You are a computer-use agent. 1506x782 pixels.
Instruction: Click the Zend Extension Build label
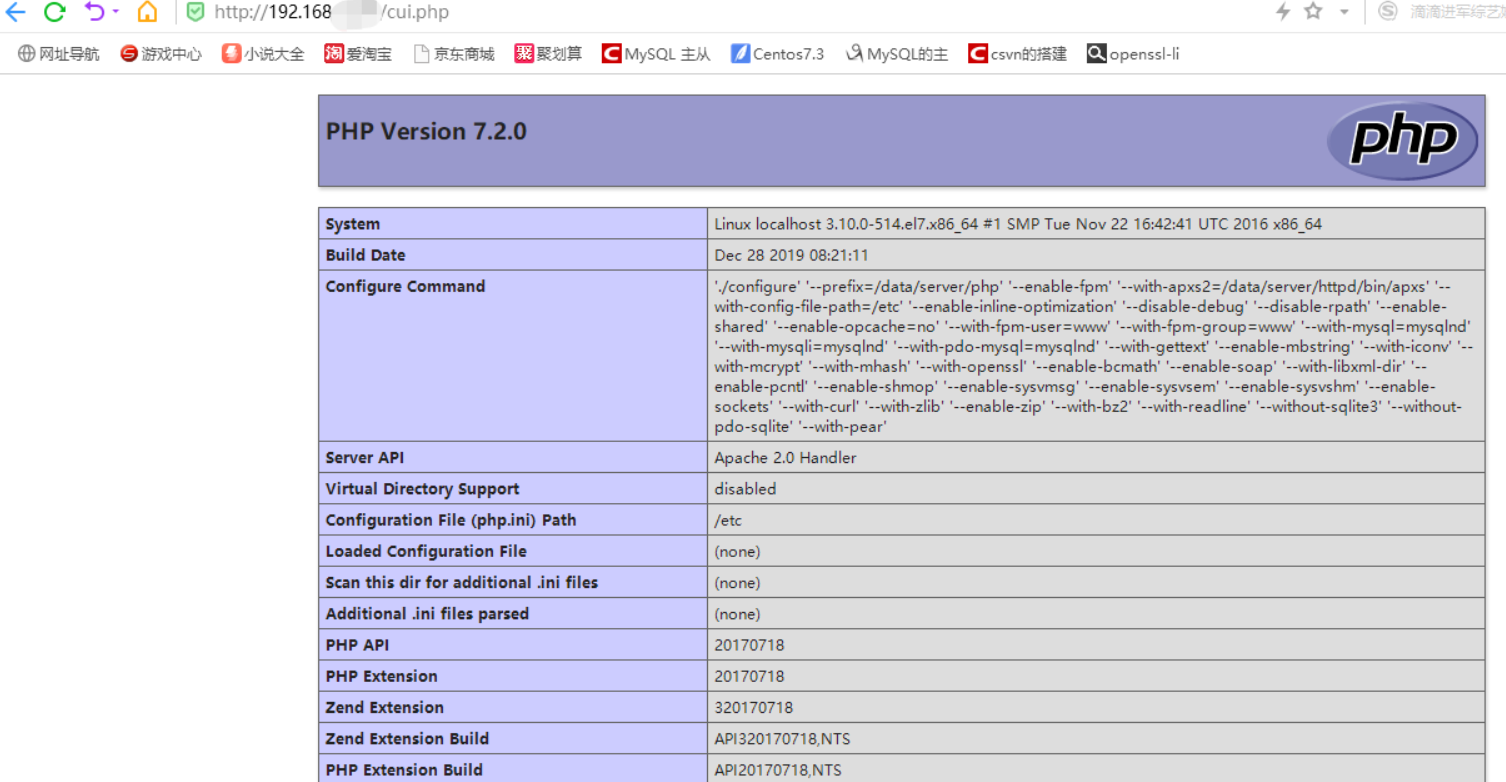pos(407,738)
